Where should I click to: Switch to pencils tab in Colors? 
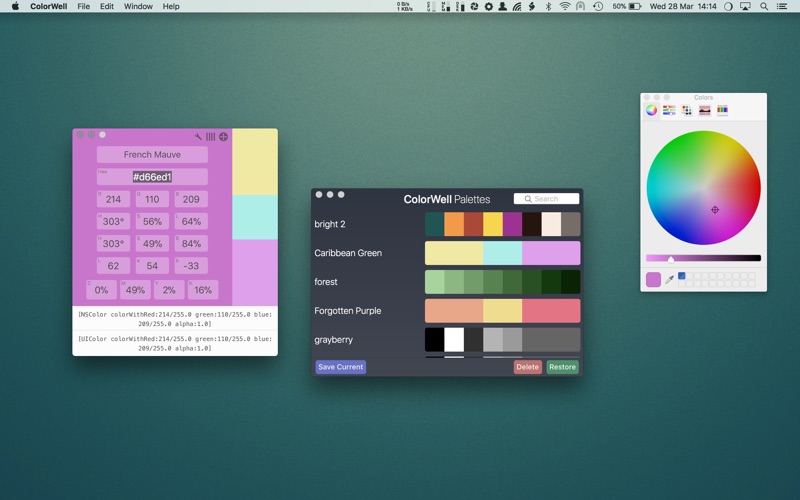tap(722, 110)
